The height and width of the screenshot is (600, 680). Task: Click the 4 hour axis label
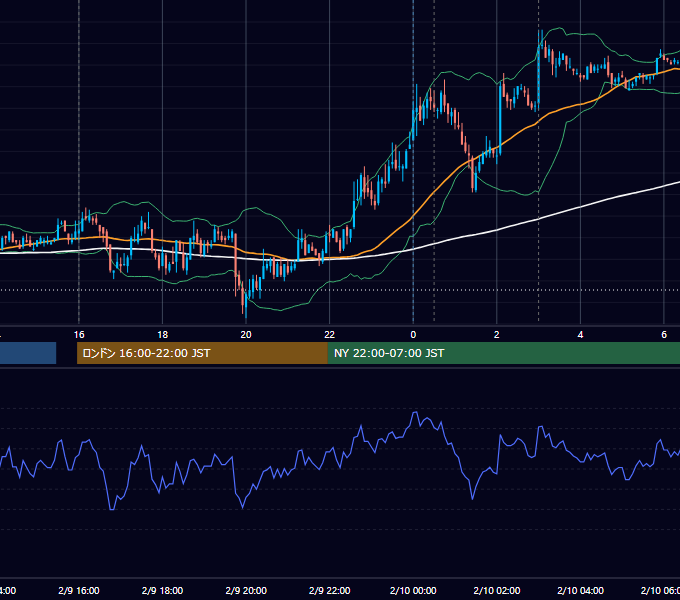[x=580, y=335]
